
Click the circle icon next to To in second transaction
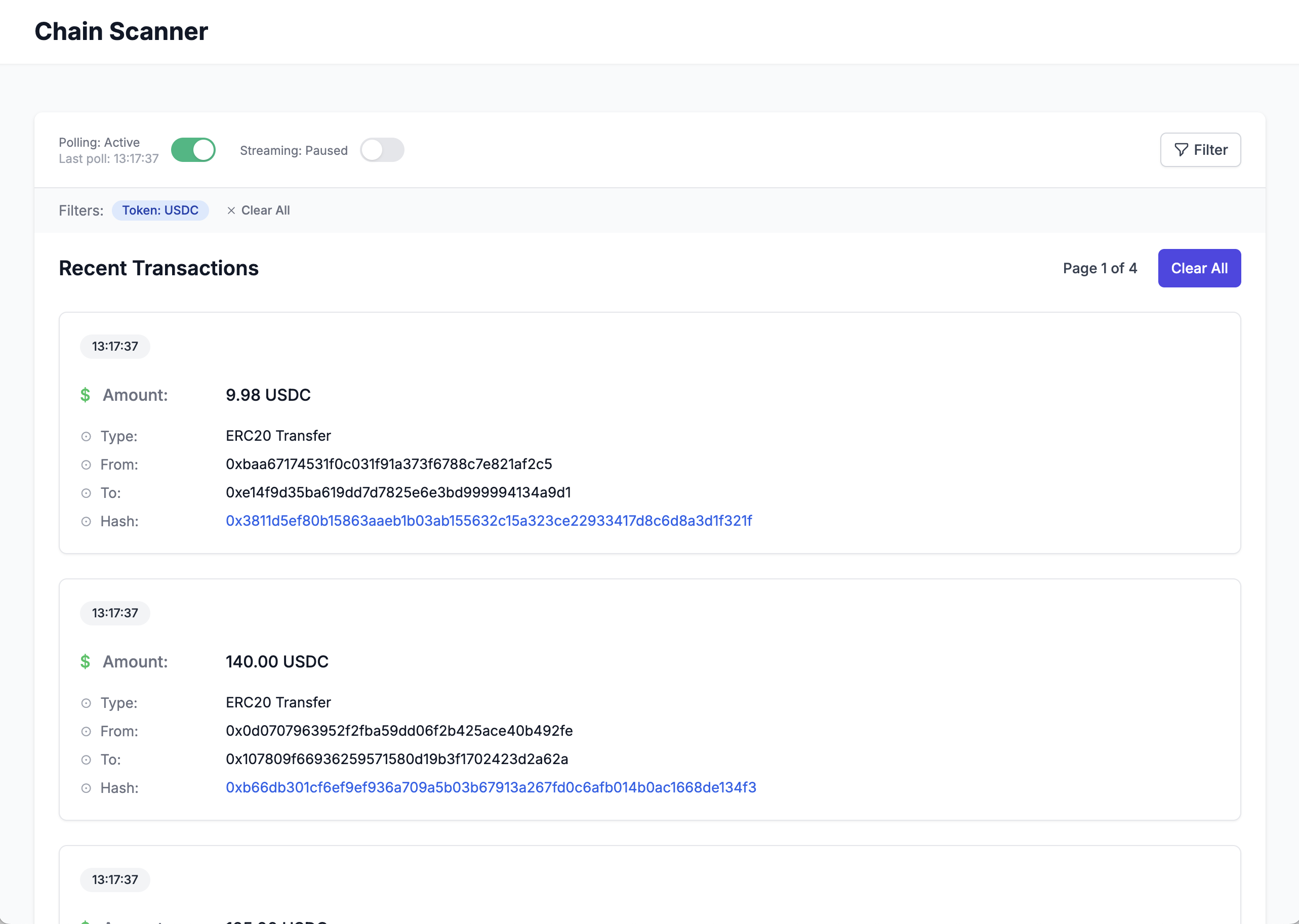coord(87,760)
